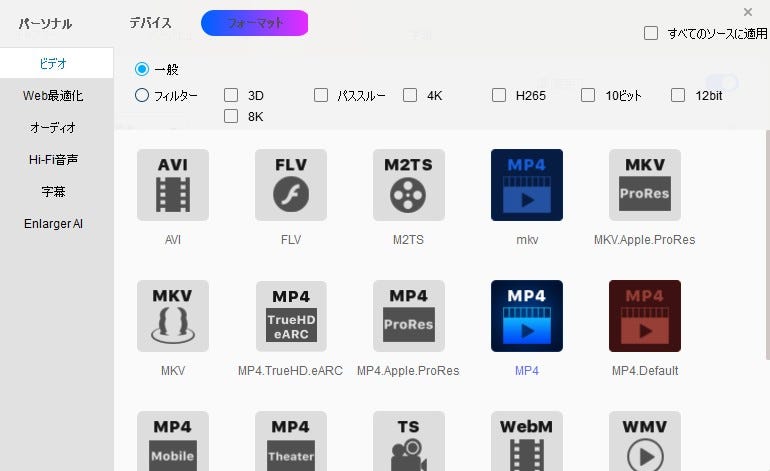Viewport: 770px width, 471px height.
Task: Select the WebM format icon
Action: (527, 441)
